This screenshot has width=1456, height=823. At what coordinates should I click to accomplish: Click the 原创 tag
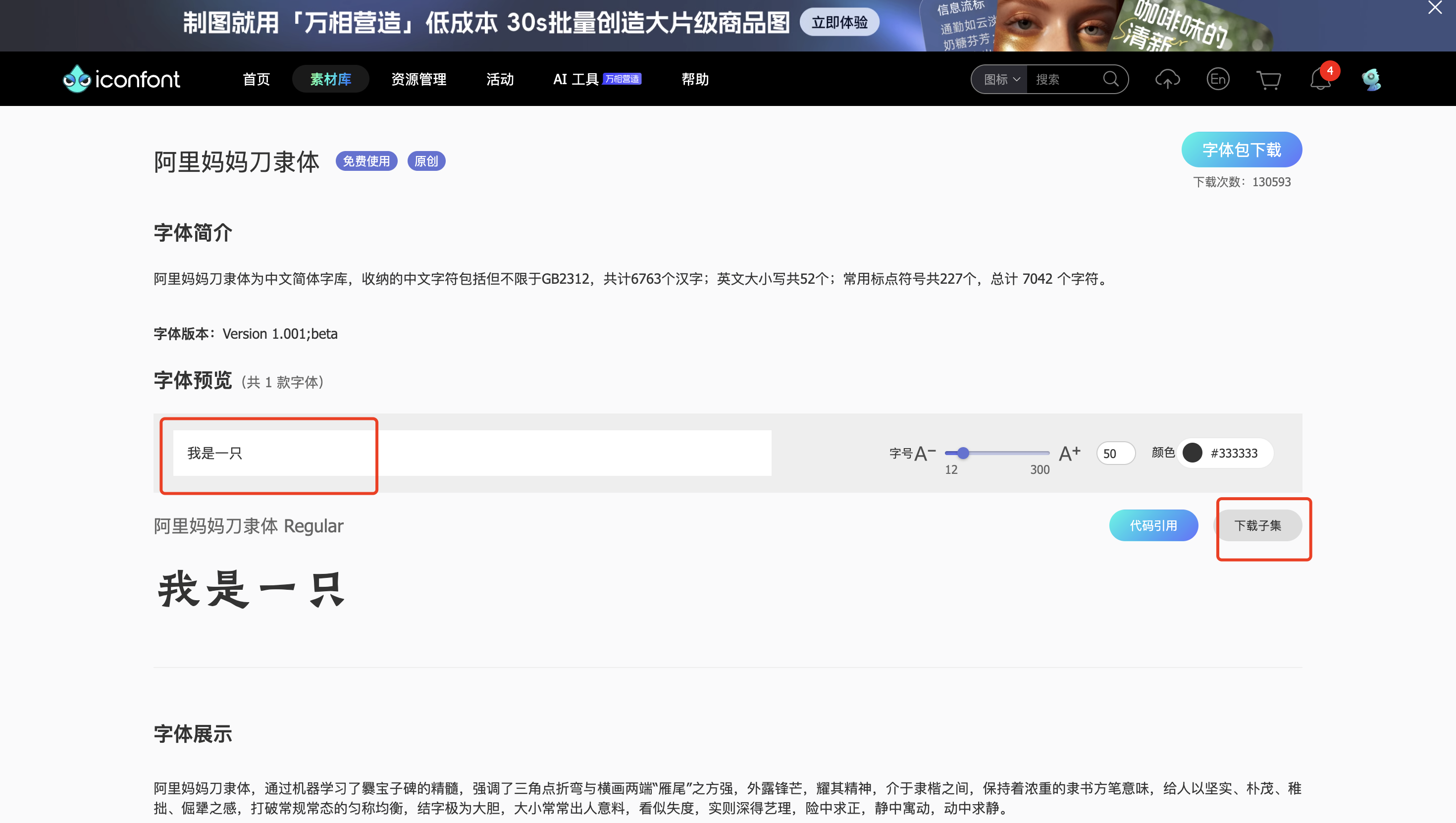coord(426,161)
